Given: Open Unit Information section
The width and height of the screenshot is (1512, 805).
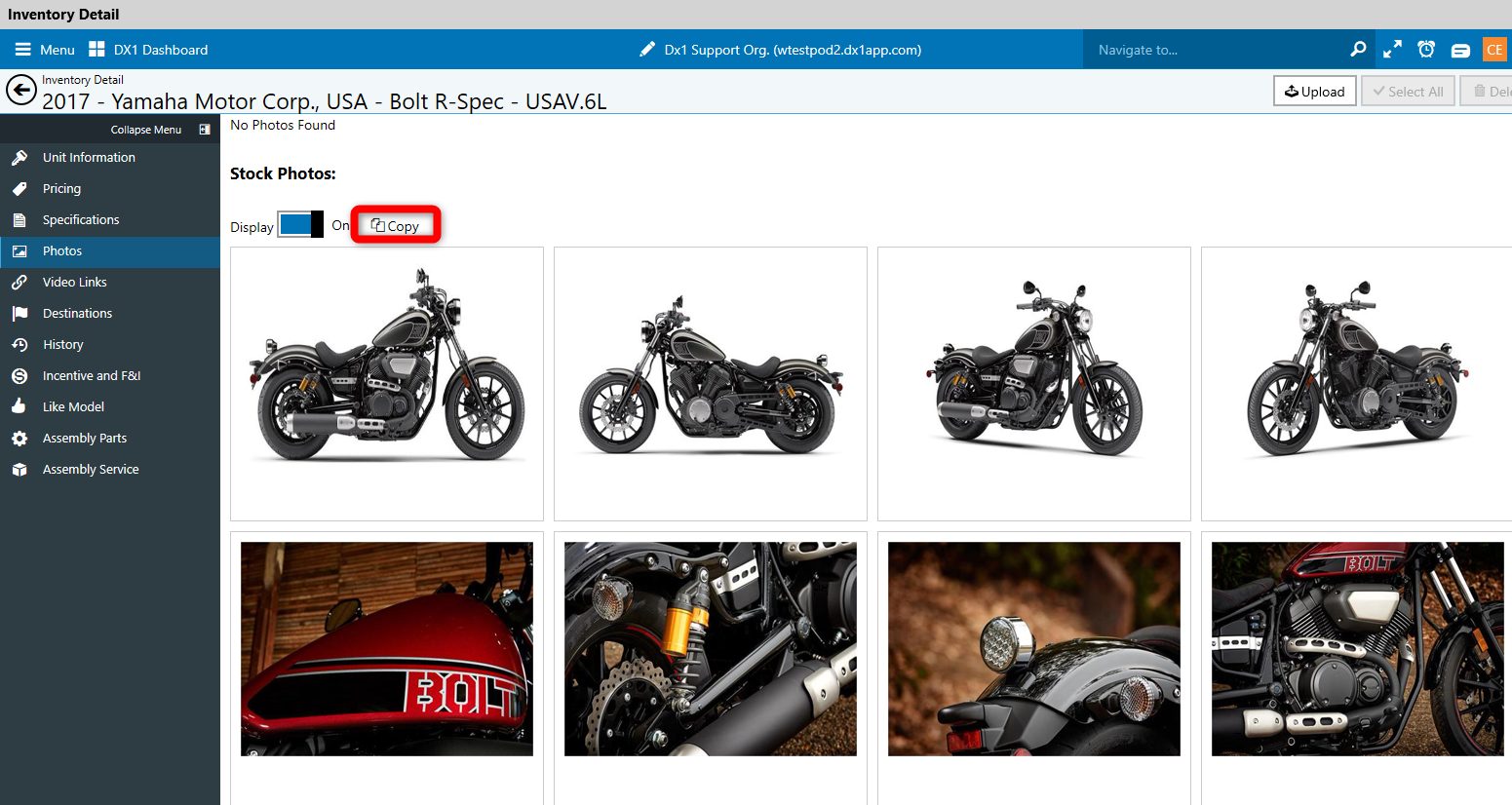Looking at the screenshot, I should click(x=110, y=157).
